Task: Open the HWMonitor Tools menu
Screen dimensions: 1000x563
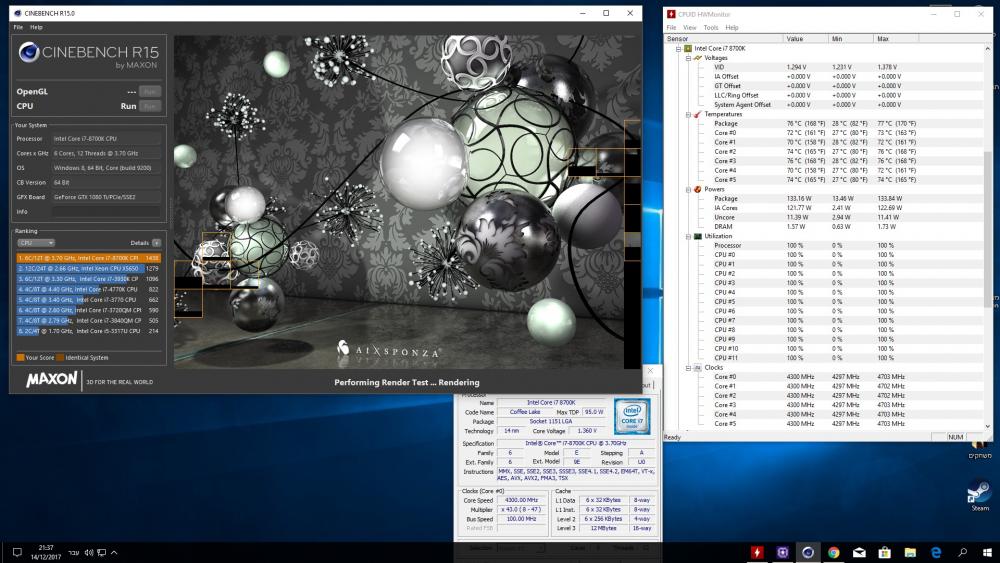Action: [710, 27]
